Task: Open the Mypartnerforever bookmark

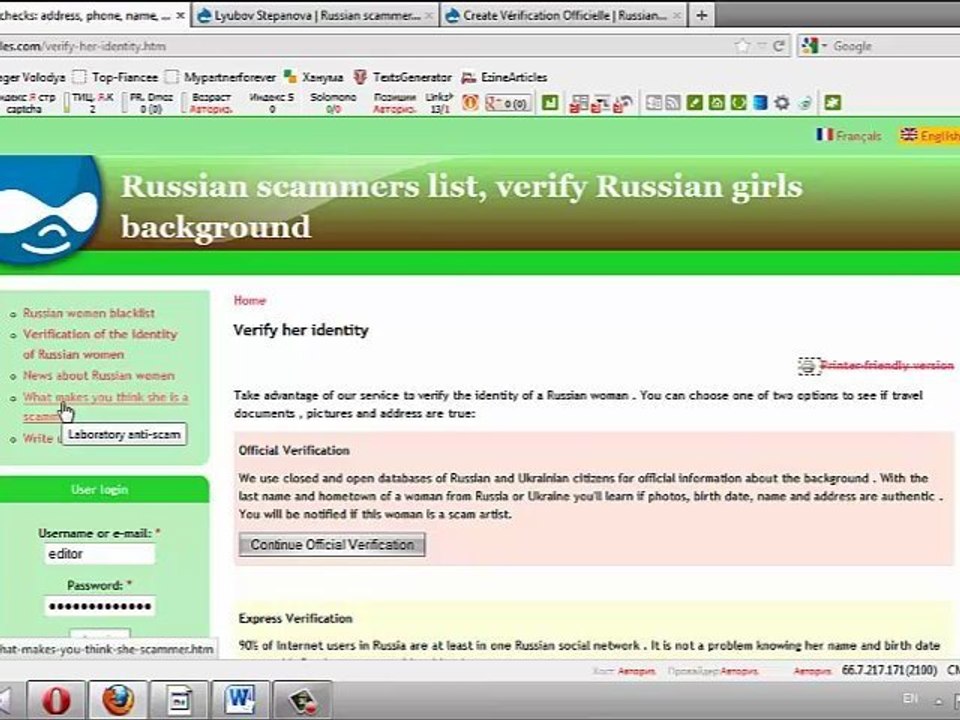Action: pyautogui.click(x=221, y=77)
